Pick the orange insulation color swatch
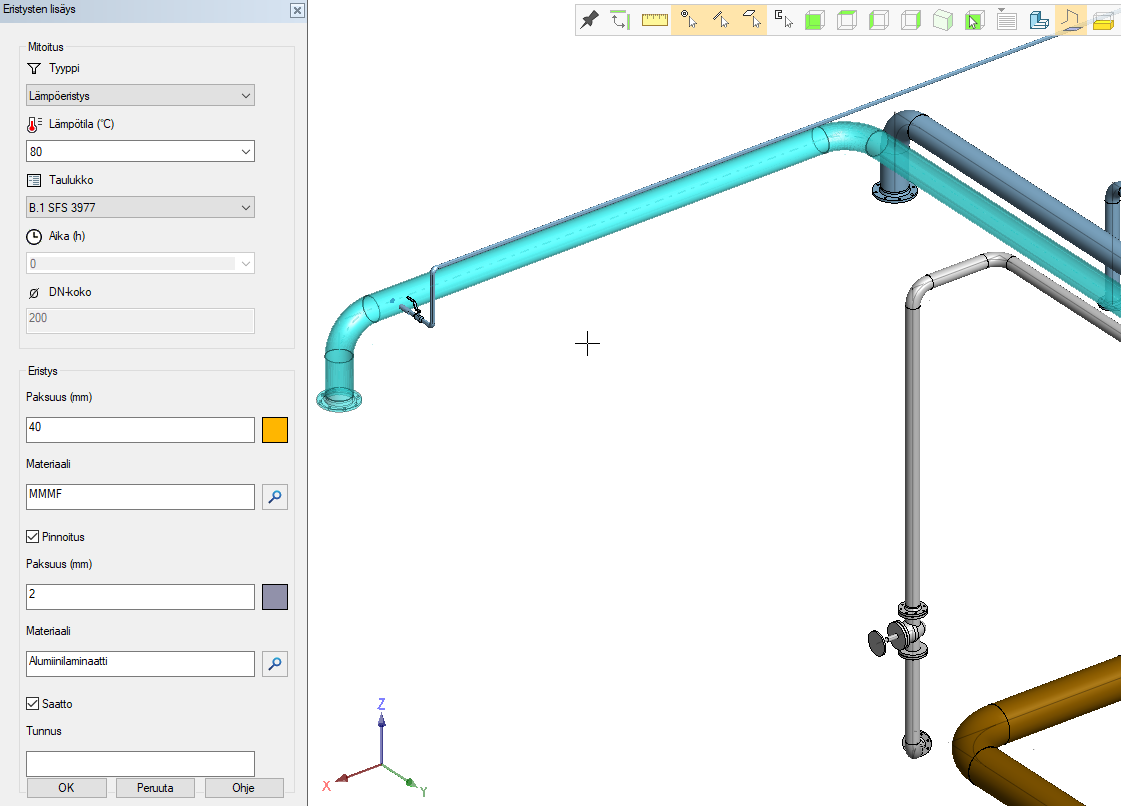This screenshot has height=806, width=1121. [275, 430]
